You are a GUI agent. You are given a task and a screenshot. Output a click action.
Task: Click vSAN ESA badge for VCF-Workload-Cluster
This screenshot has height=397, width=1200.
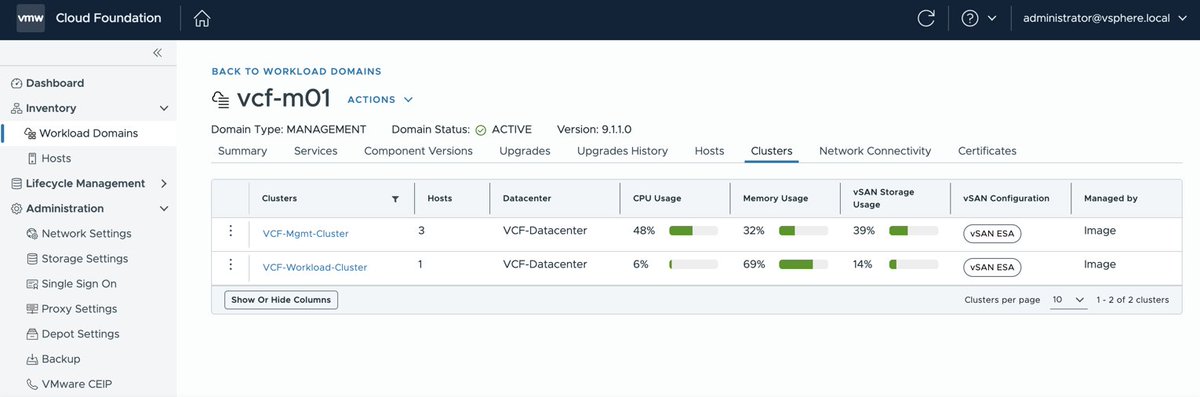point(992,267)
